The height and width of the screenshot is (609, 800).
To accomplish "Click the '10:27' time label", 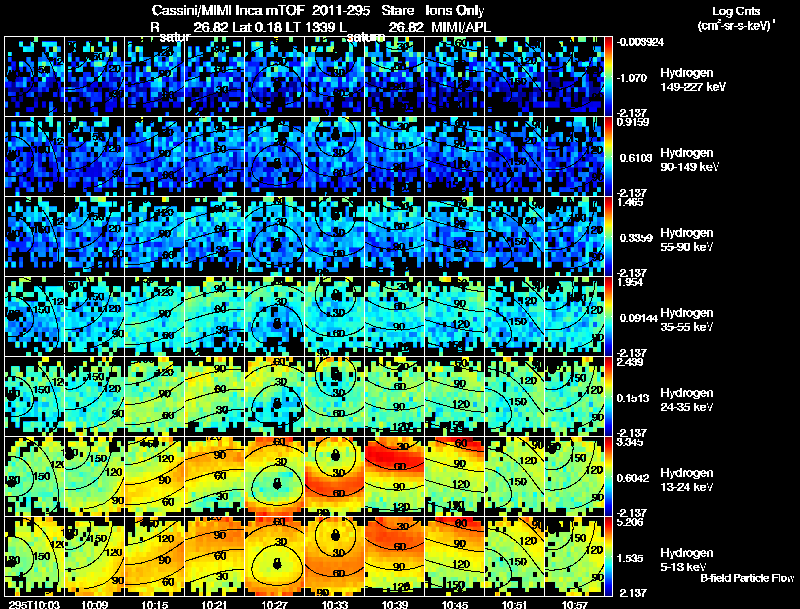I will click(275, 604).
